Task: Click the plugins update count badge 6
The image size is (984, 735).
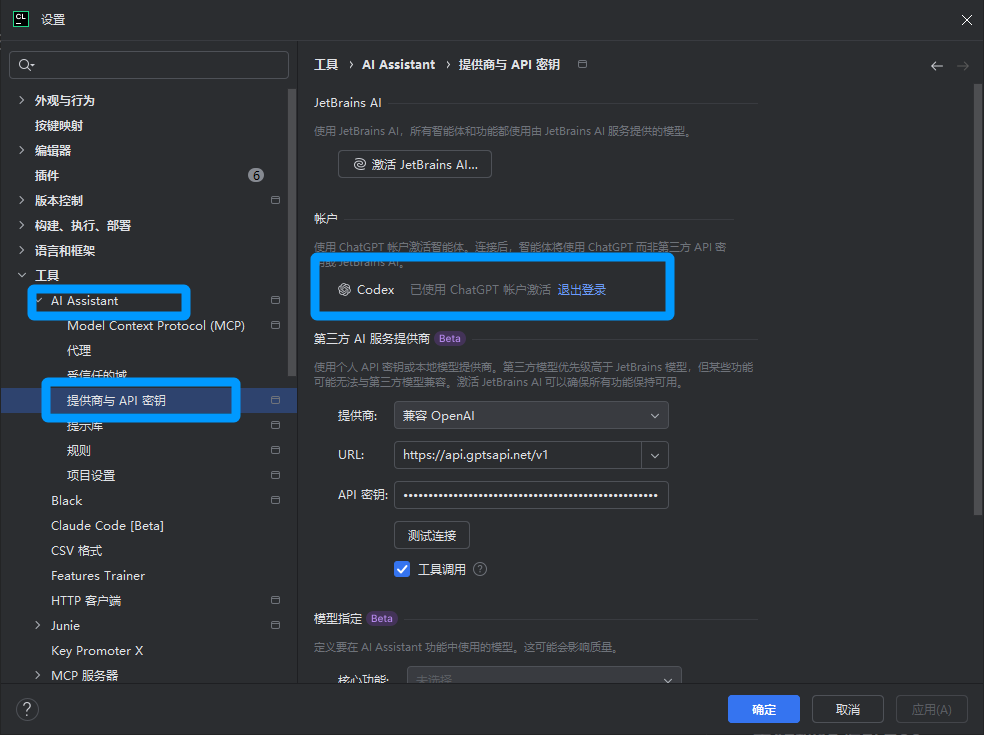Action: (256, 175)
